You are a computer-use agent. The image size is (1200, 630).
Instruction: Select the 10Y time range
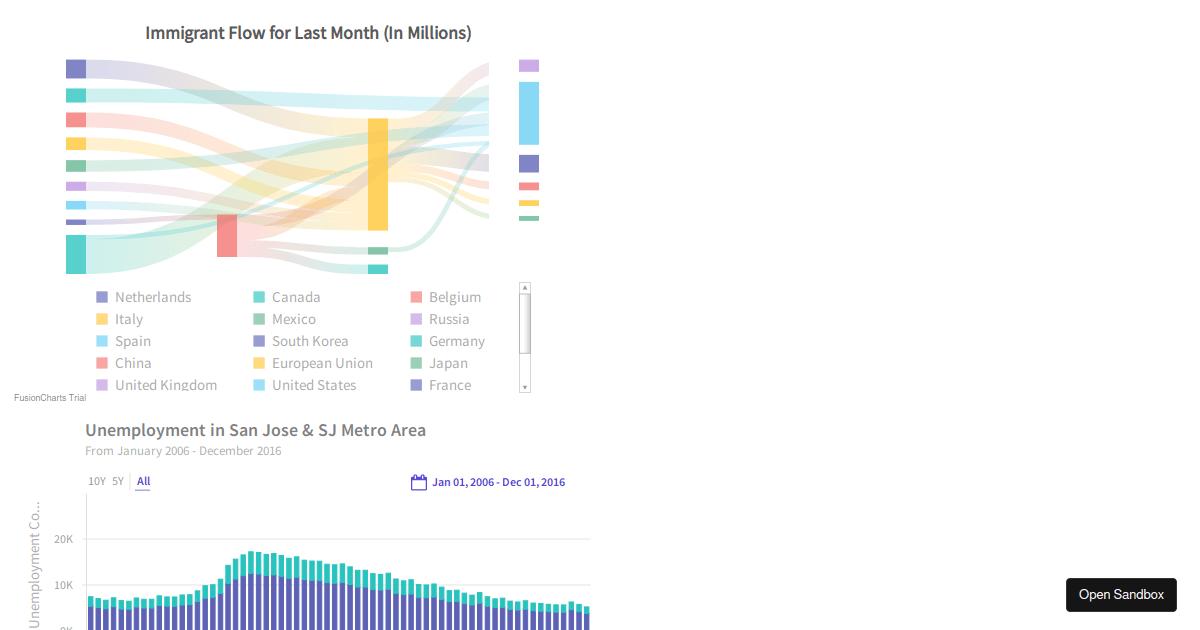coord(95,481)
